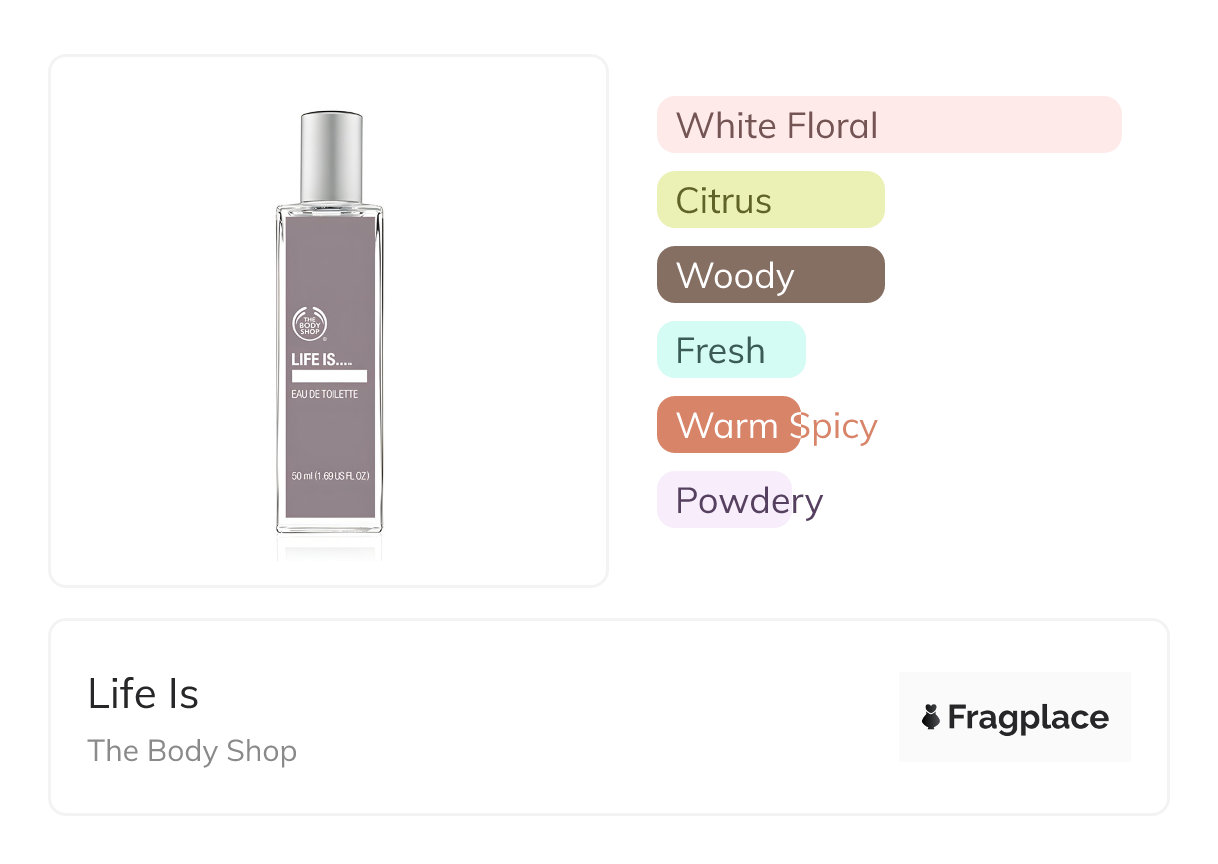Select the White Floral accord bar

(x=888, y=125)
